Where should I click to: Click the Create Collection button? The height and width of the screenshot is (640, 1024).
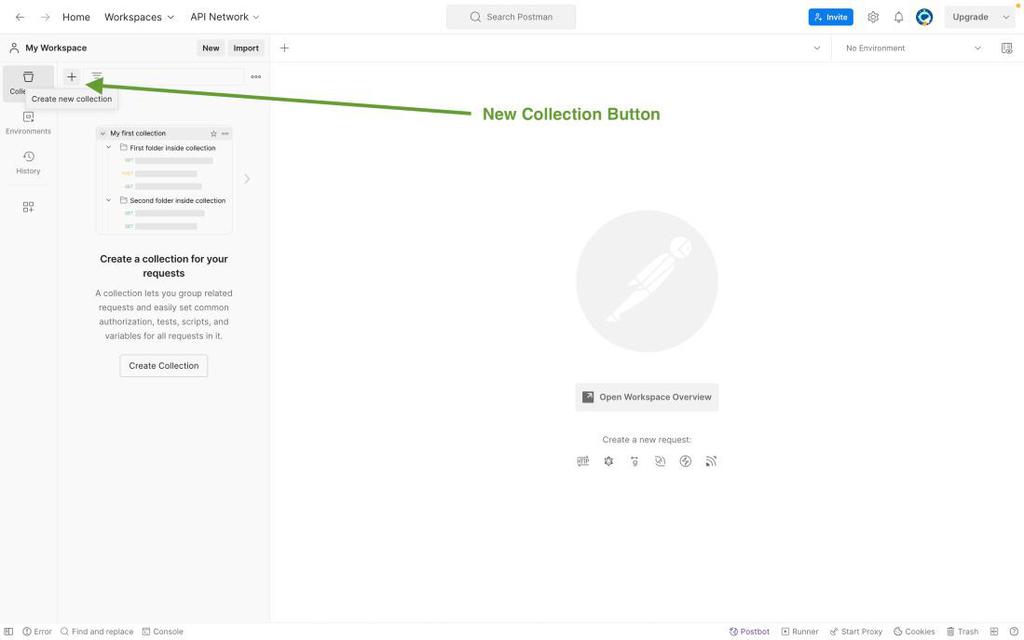click(x=164, y=366)
